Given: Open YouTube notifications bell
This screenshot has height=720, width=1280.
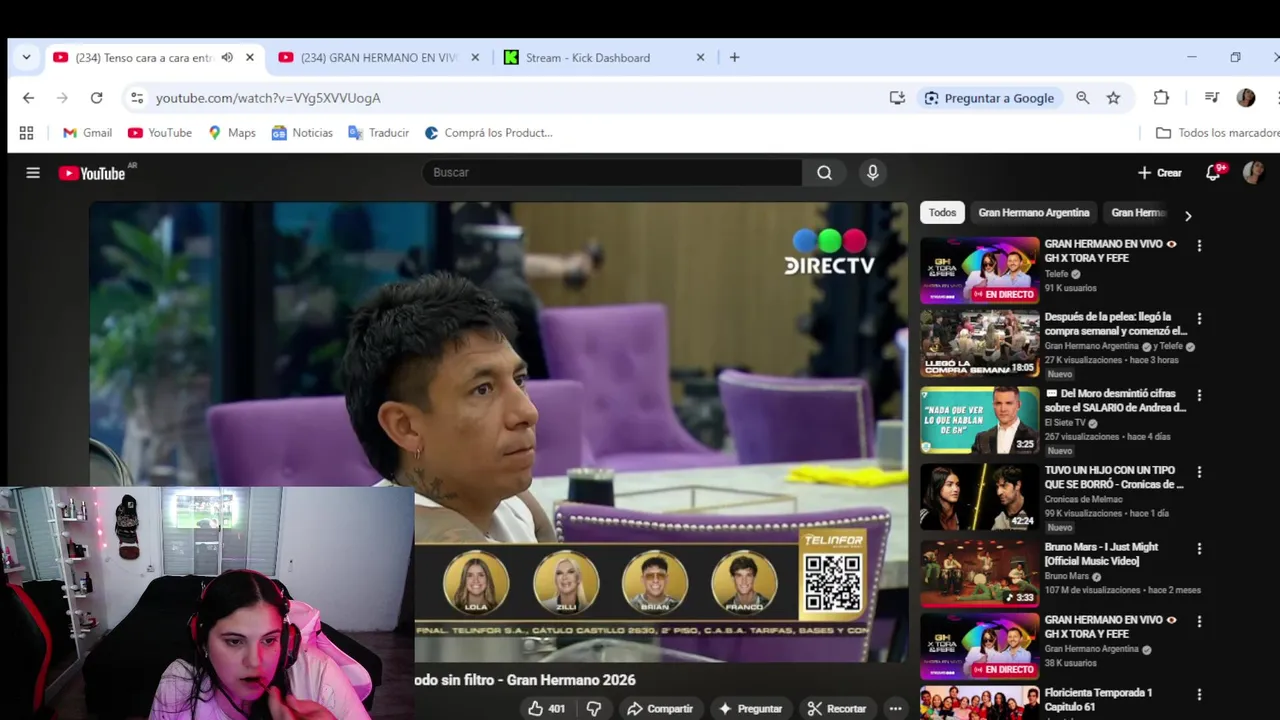Looking at the screenshot, I should click(1213, 172).
